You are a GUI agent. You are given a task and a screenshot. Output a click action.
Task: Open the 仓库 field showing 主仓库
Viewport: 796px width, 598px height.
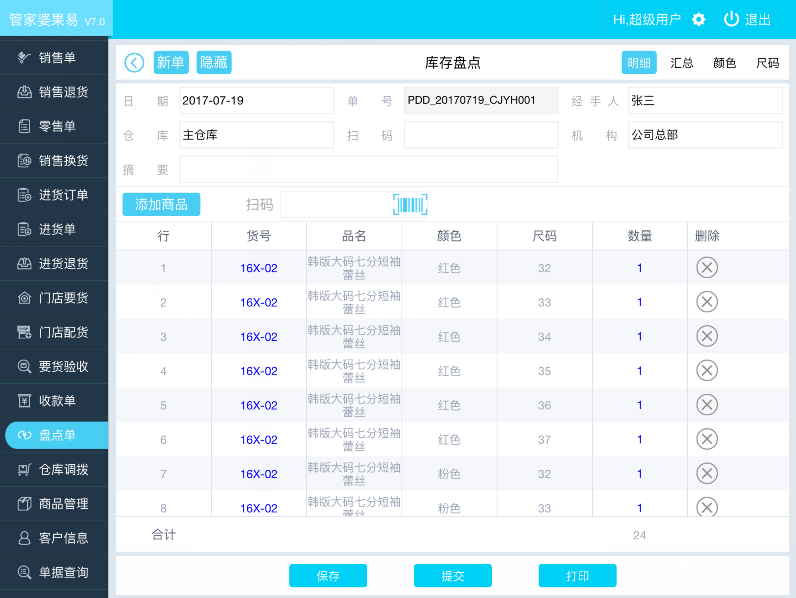tap(256, 135)
